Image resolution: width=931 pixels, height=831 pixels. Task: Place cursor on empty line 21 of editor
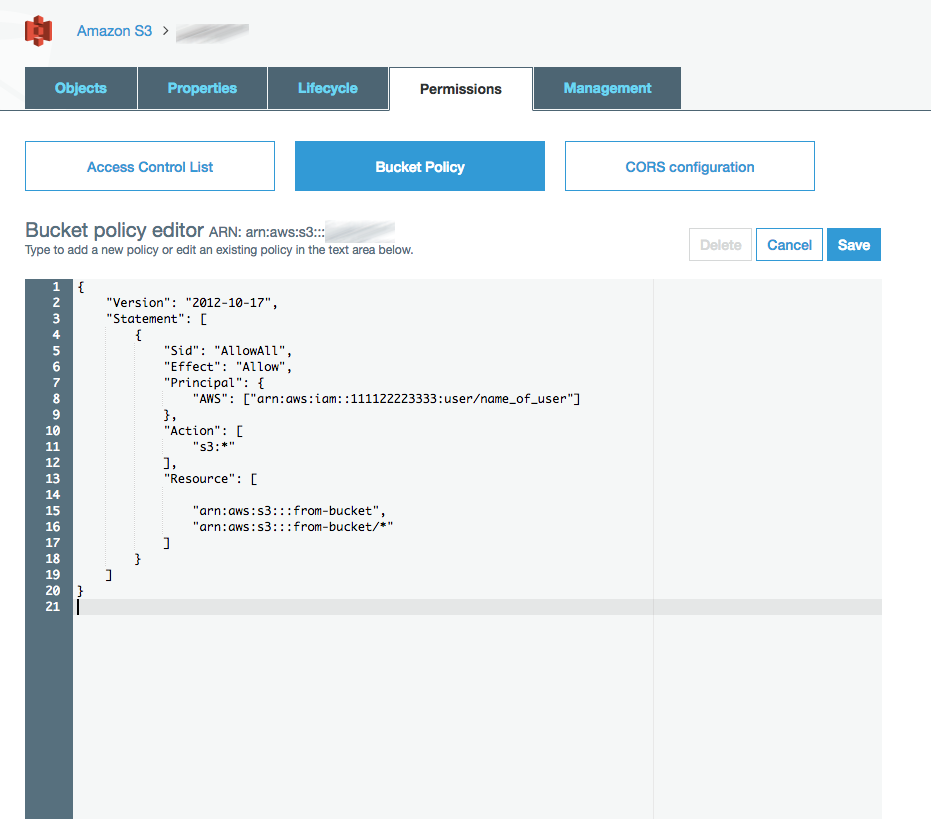pyautogui.click(x=477, y=607)
